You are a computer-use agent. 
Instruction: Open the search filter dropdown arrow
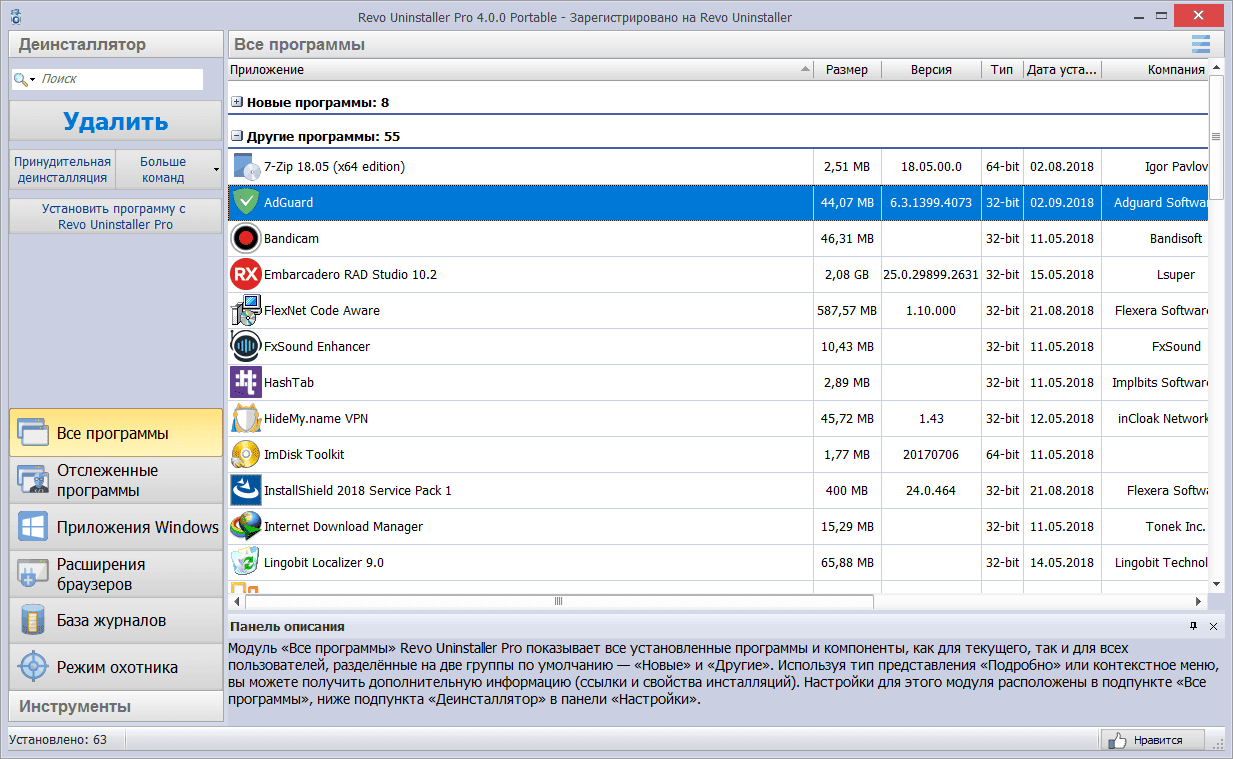coord(33,78)
